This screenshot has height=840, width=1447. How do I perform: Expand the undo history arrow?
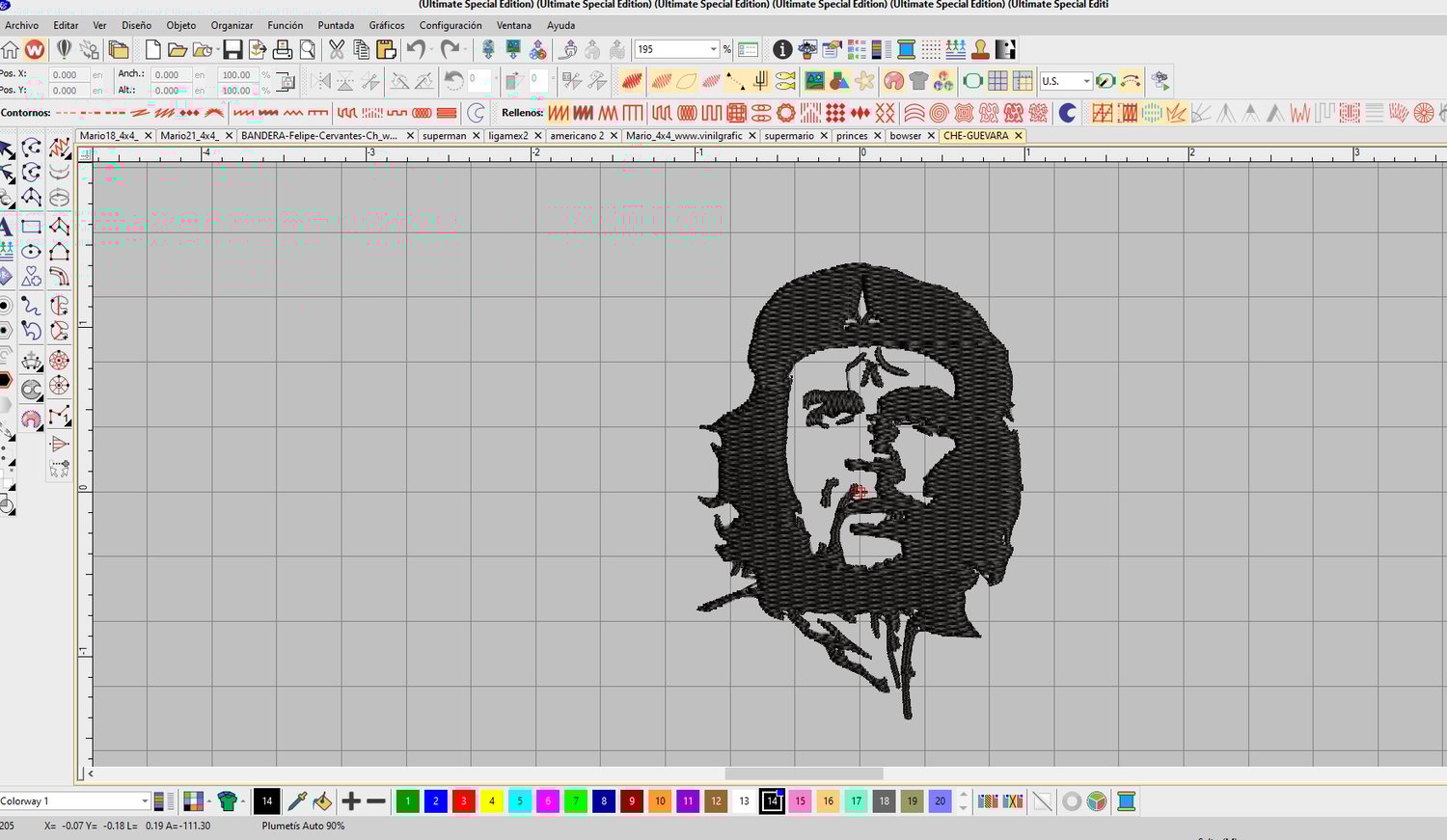430,50
